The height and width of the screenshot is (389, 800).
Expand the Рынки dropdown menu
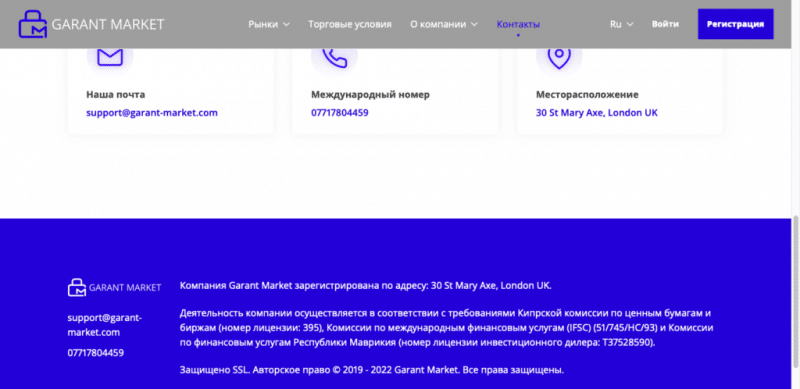click(x=269, y=24)
